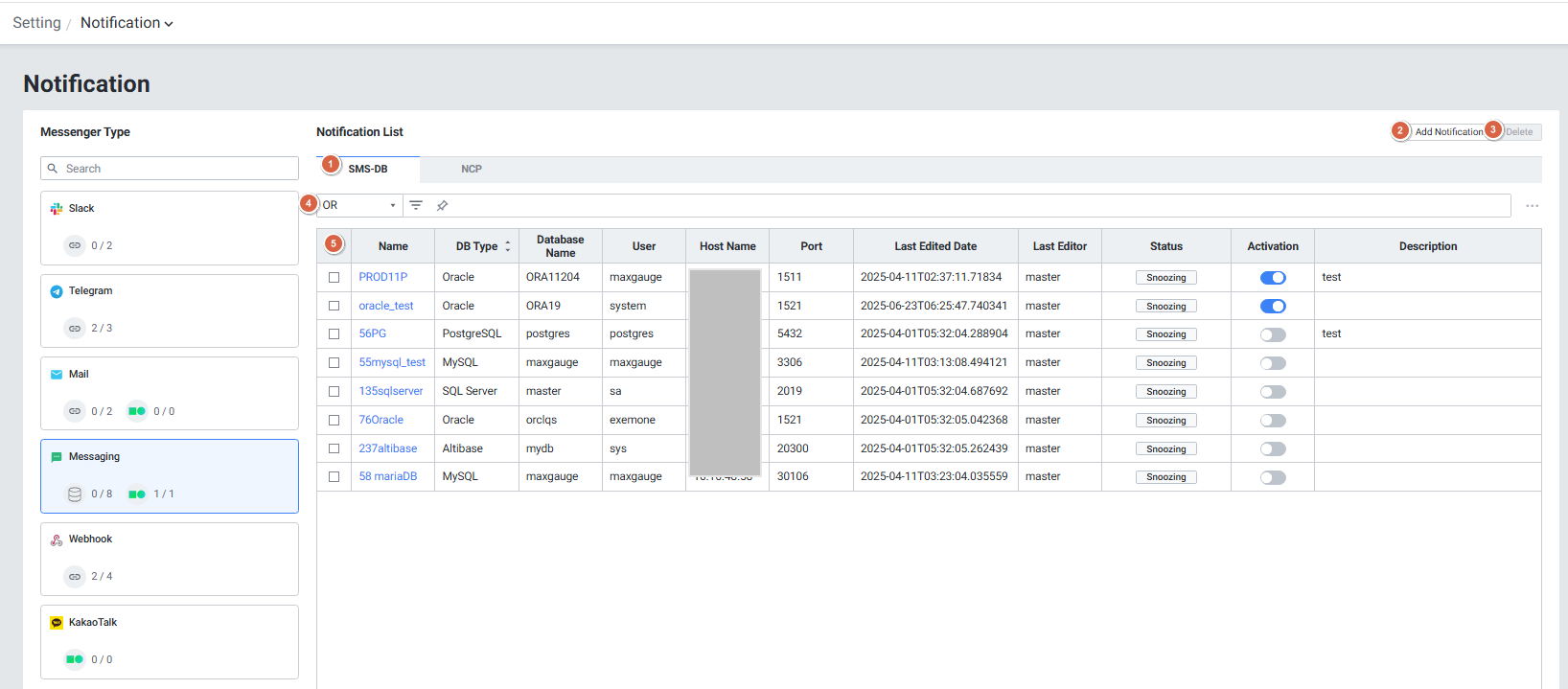1568x689 pixels.
Task: Click the filter lines icon
Action: click(416, 205)
